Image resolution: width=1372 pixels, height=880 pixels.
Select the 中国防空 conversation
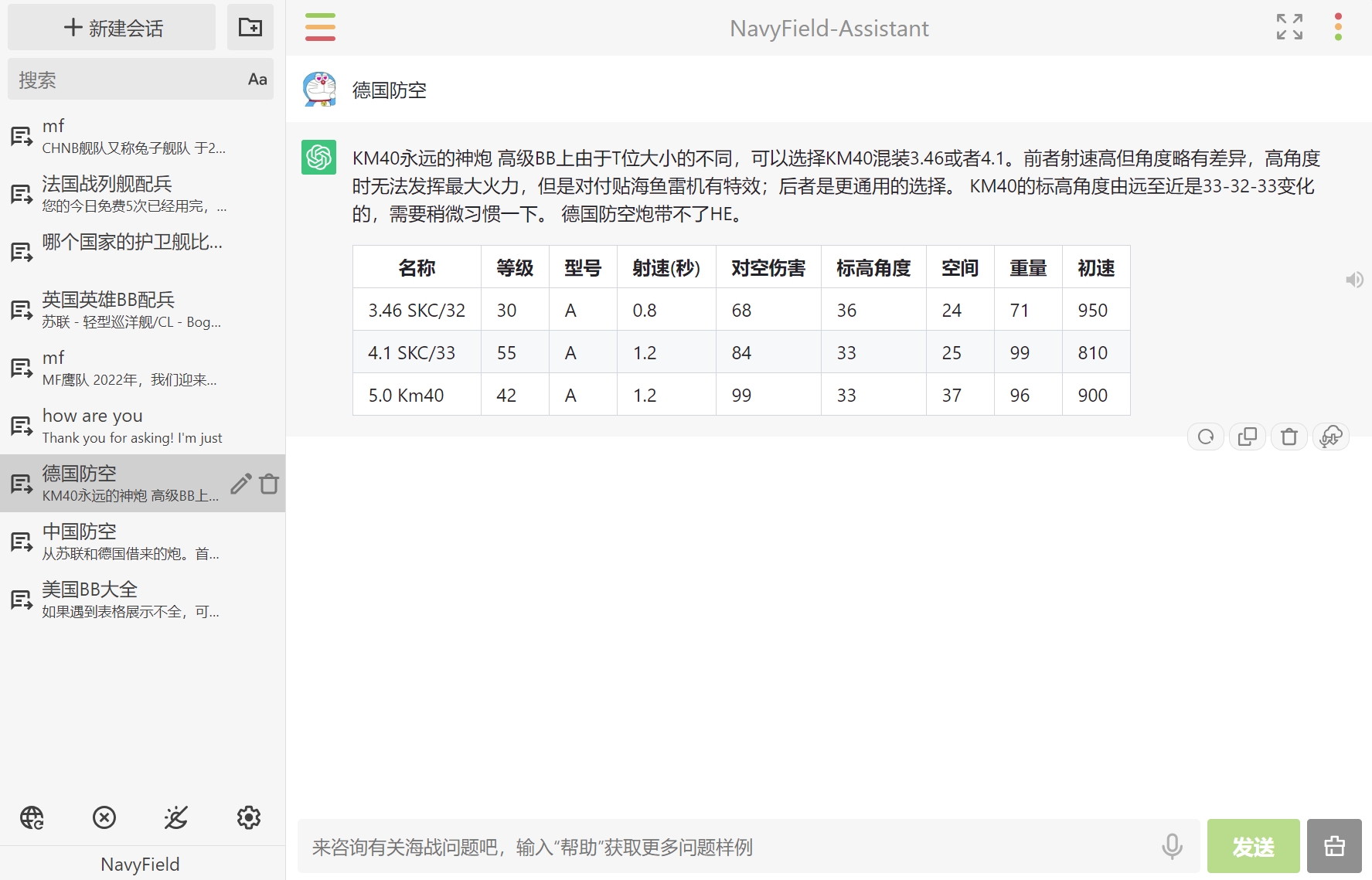[x=131, y=541]
